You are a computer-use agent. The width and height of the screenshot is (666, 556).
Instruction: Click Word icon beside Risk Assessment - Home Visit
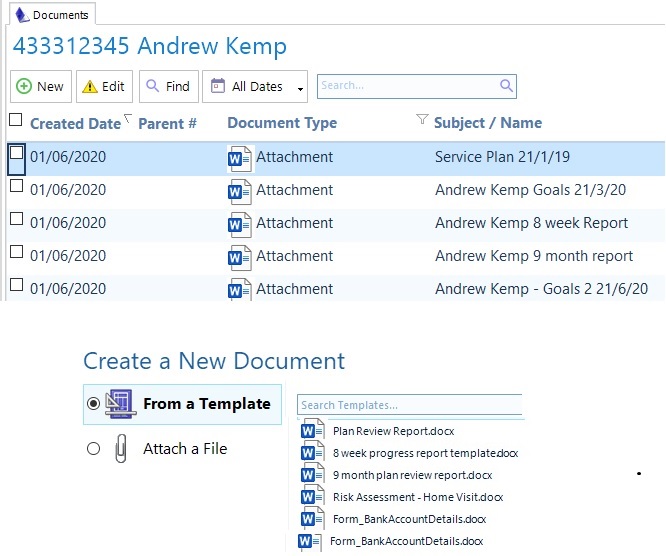pos(313,497)
